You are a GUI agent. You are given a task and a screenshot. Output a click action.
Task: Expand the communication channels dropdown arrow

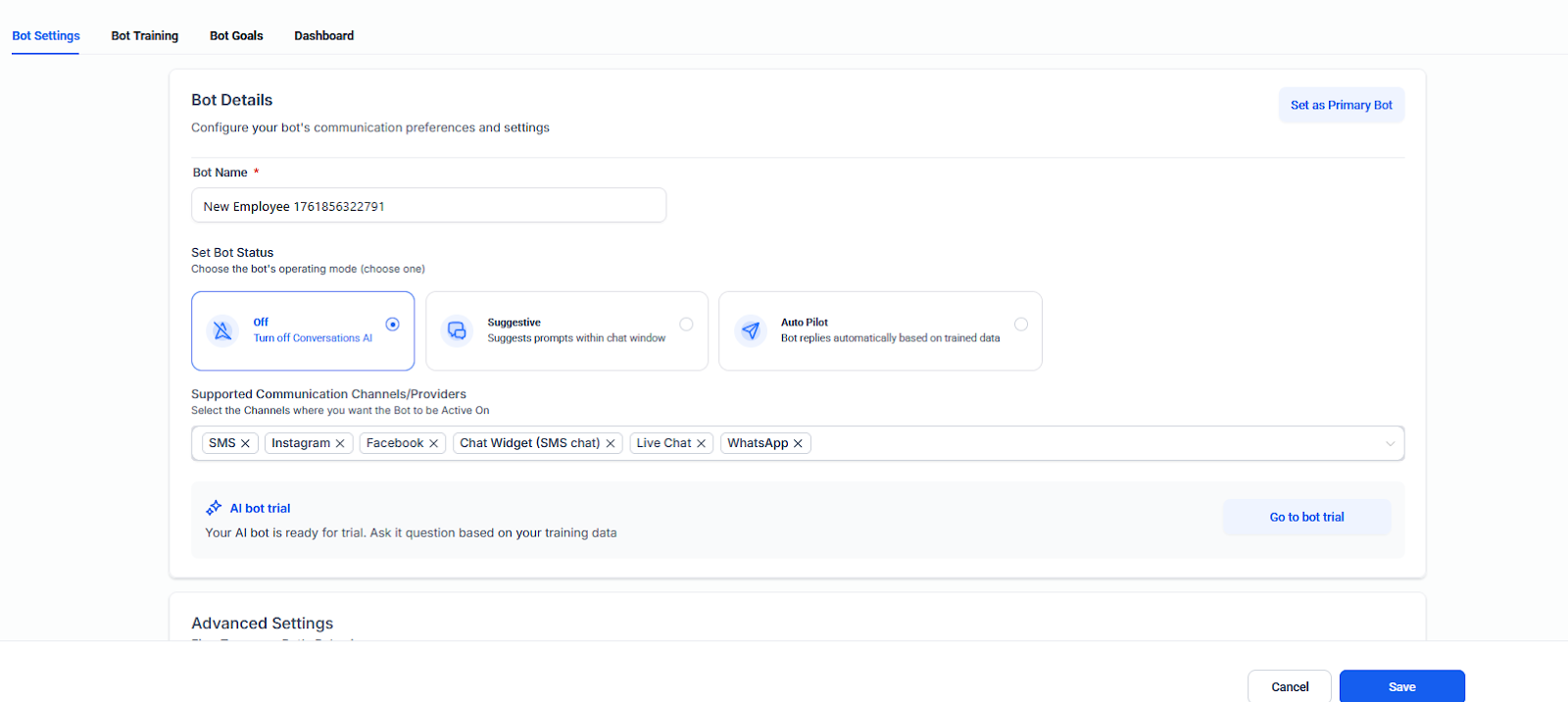[x=1390, y=443]
